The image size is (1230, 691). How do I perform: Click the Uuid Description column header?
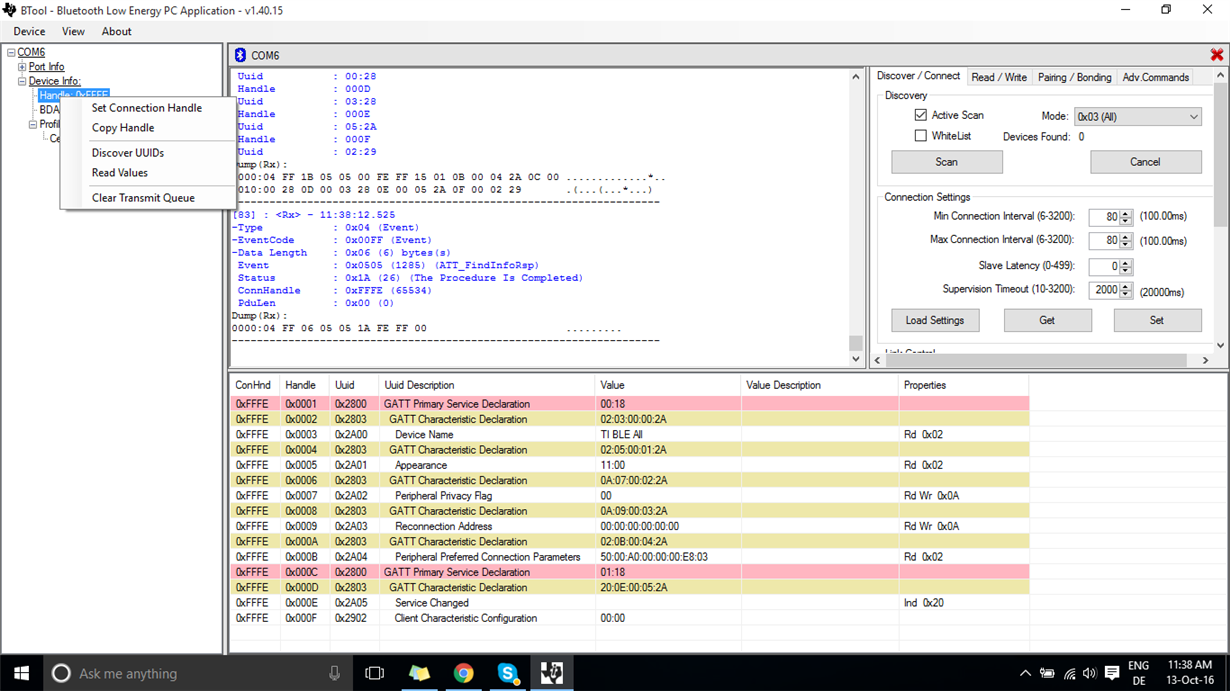[488, 385]
